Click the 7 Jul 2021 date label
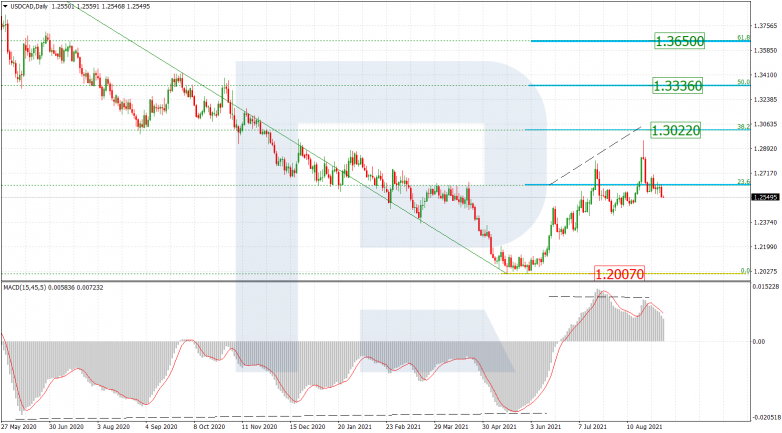This screenshot has height=433, width=782. coord(593,427)
